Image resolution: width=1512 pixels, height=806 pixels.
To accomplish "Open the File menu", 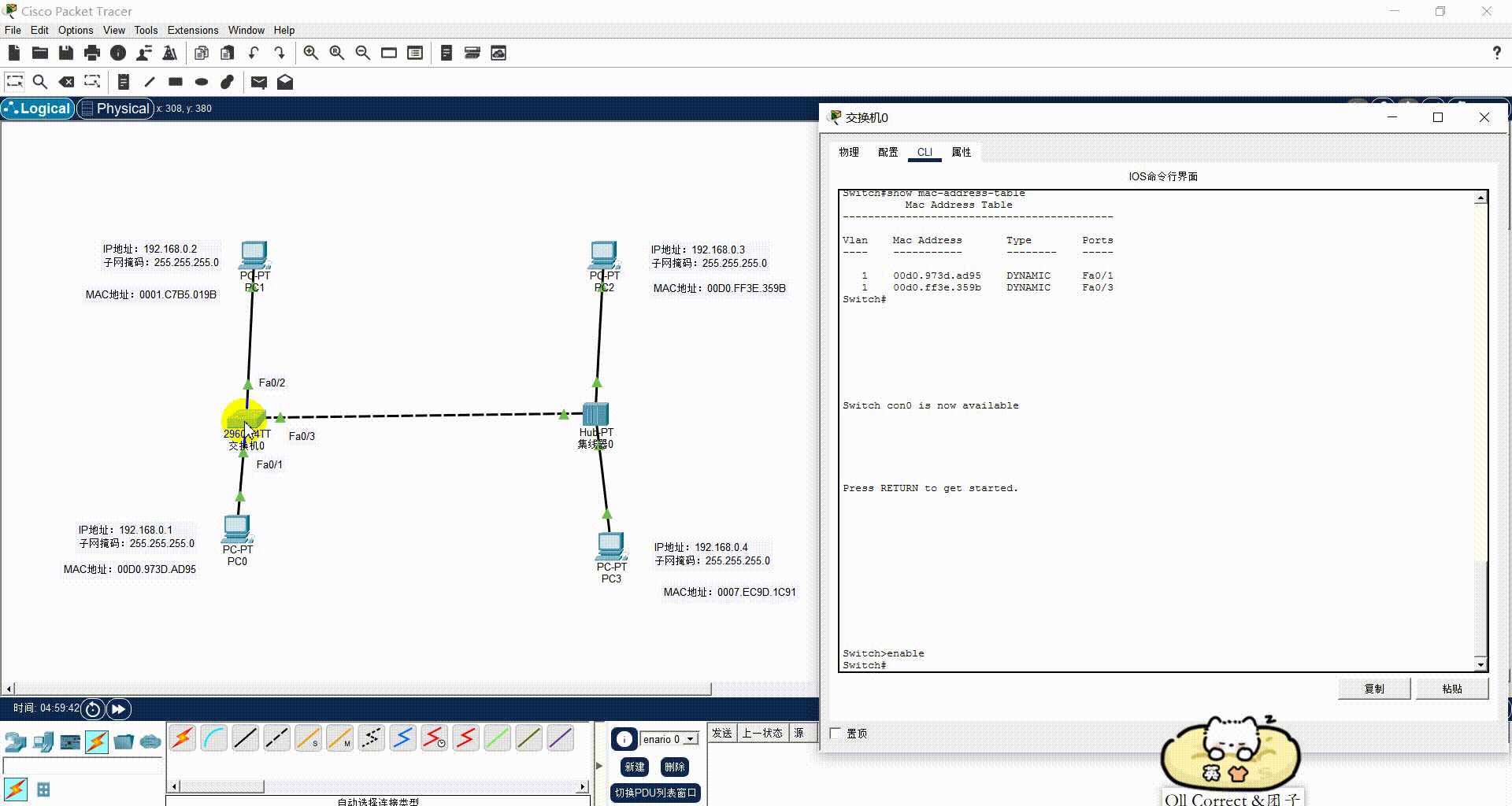I will 13,30.
